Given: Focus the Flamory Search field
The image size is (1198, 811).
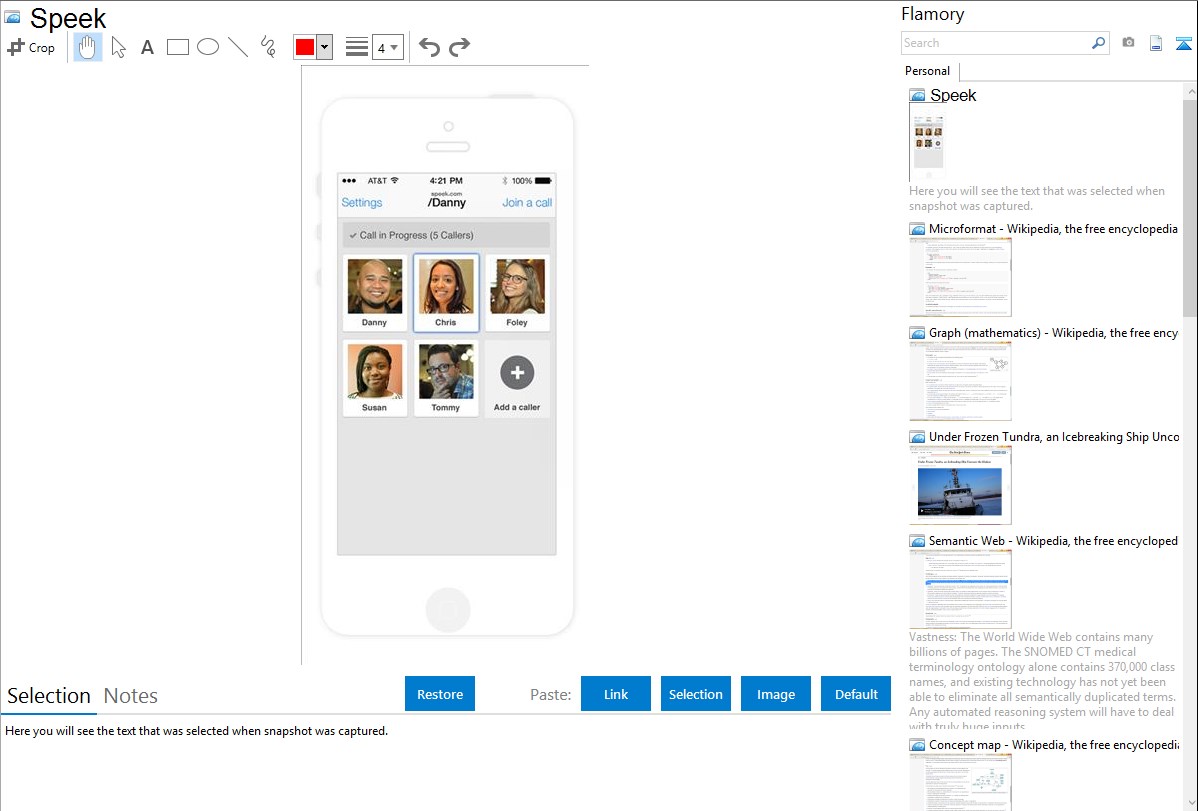Looking at the screenshot, I should click(x=996, y=43).
